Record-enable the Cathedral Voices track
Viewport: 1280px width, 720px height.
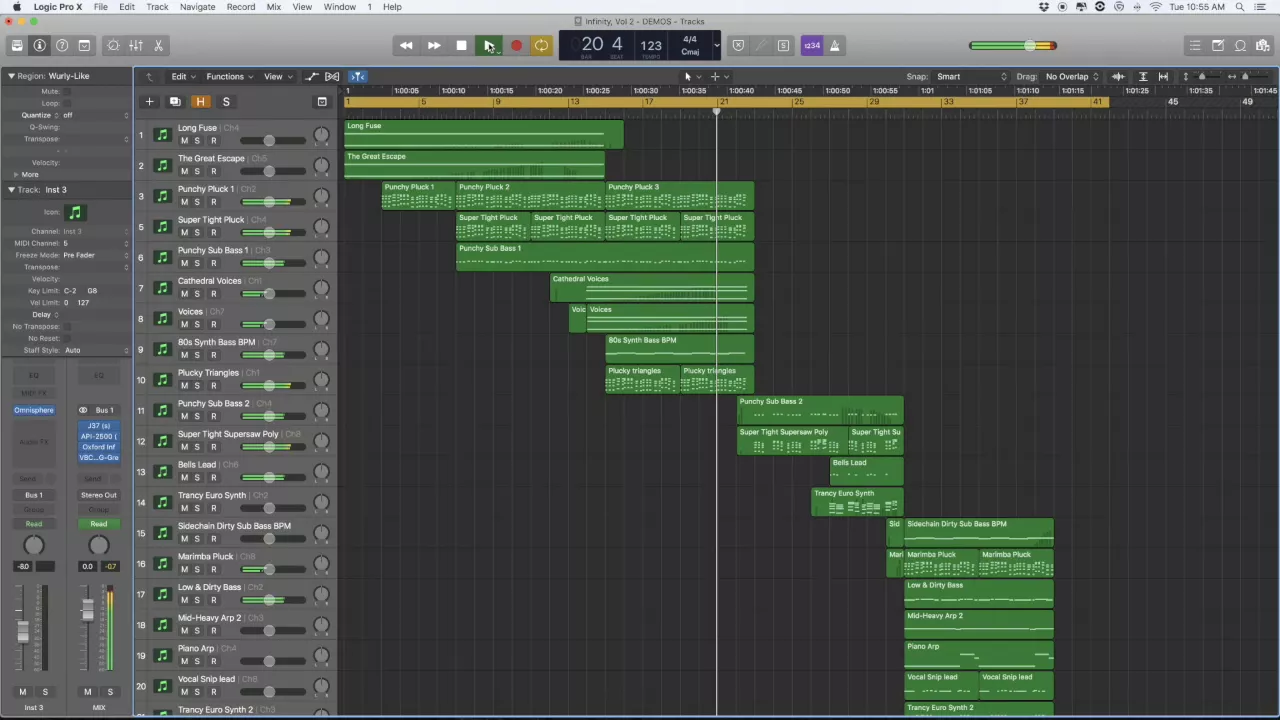(x=213, y=294)
